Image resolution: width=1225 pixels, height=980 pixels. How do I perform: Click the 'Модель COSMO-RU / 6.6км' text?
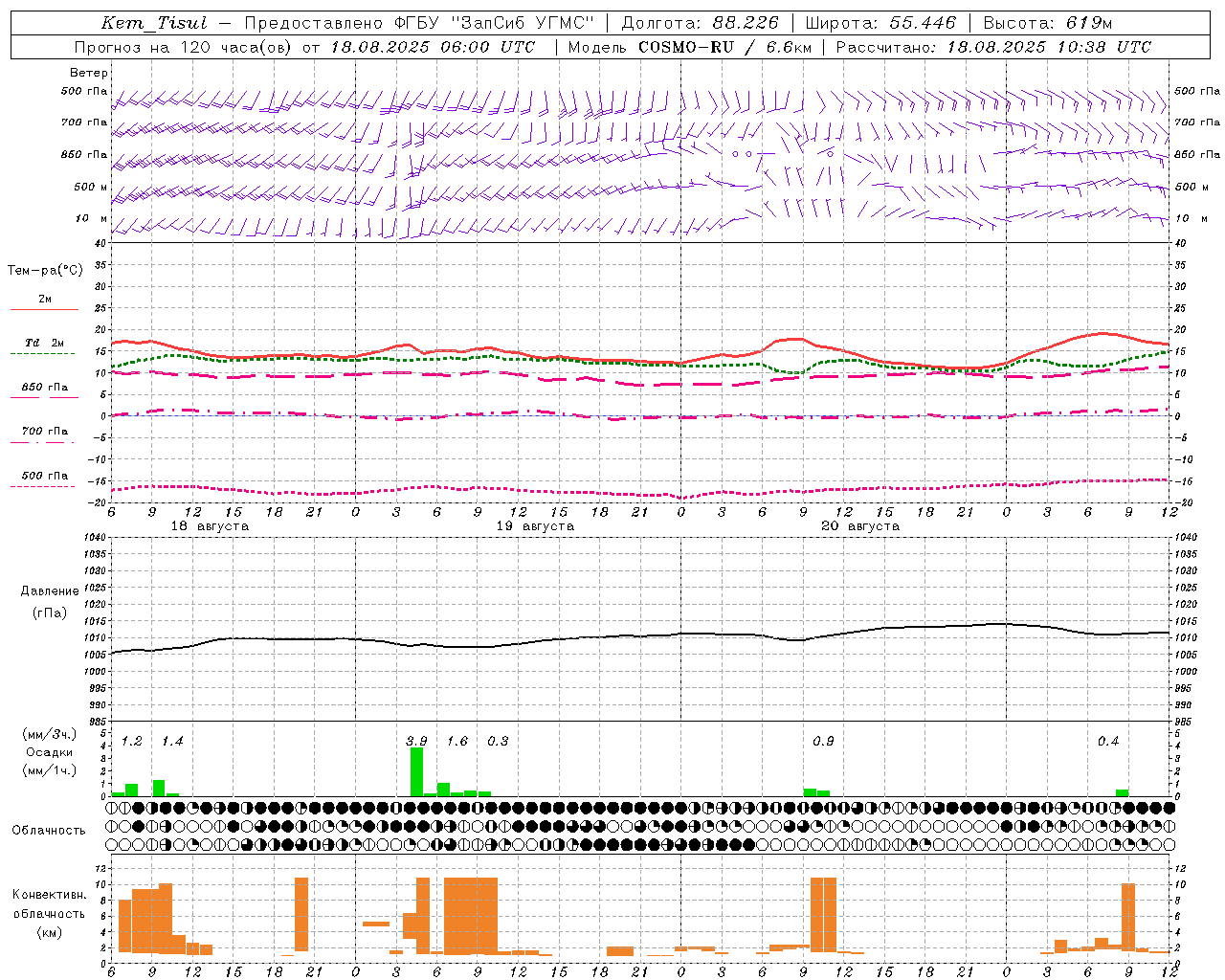coord(689,47)
